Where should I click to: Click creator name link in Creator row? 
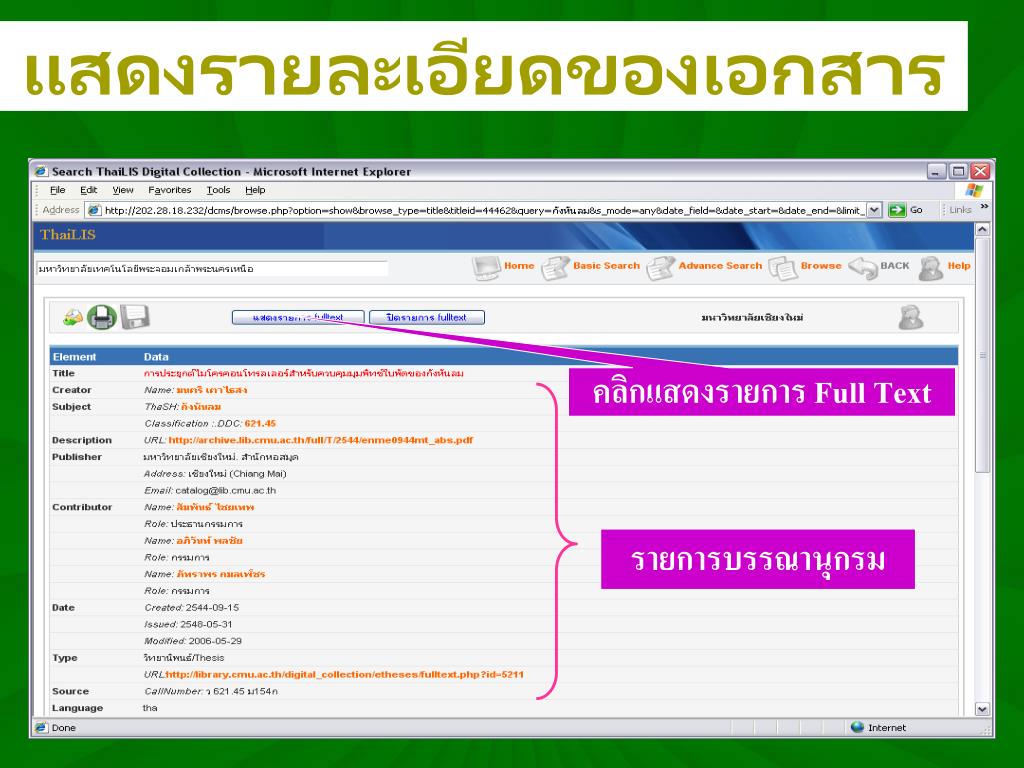[212, 390]
